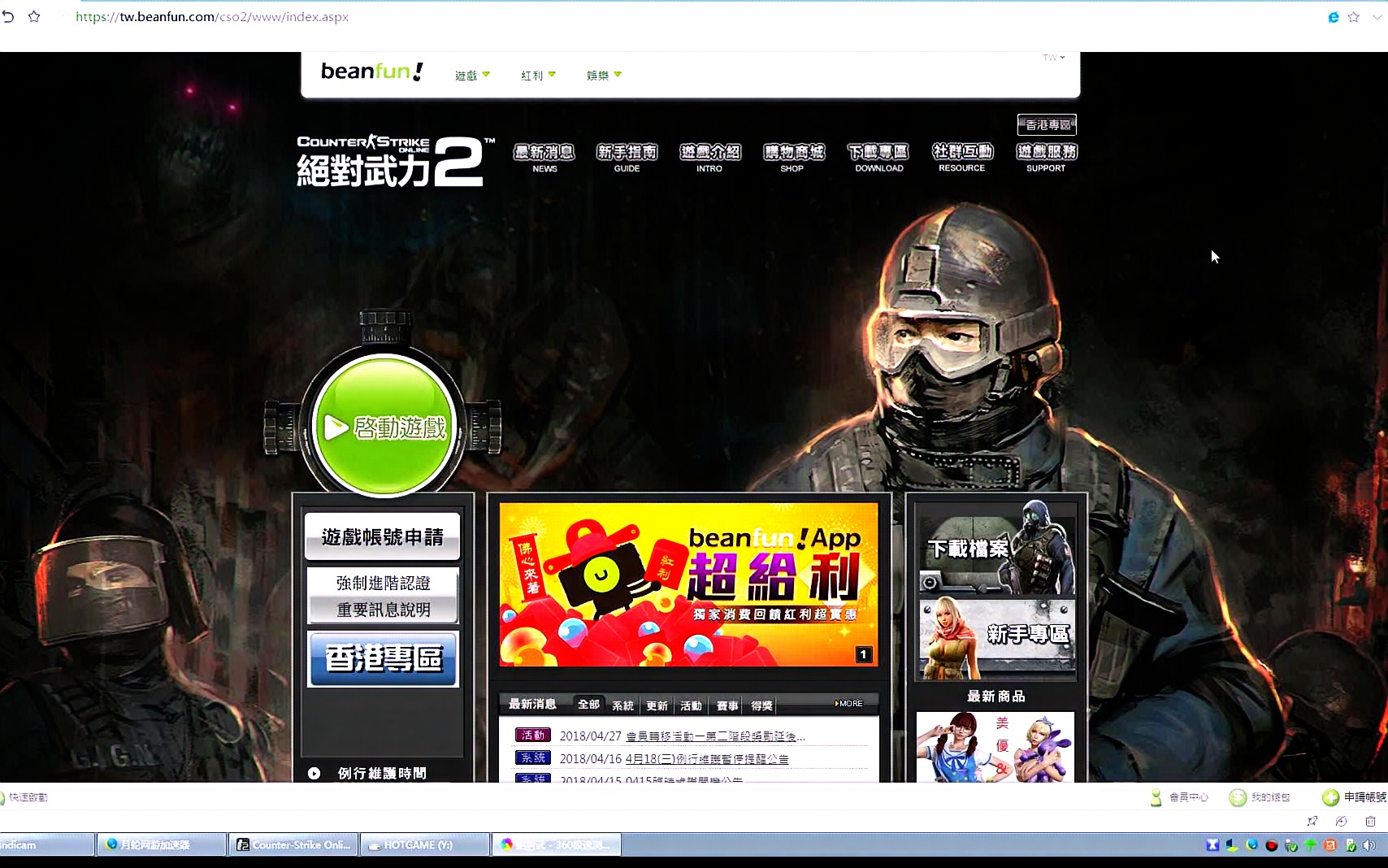1388x868 pixels.
Task: Click the 申請帳號 green plus icon
Action: pos(1330,797)
